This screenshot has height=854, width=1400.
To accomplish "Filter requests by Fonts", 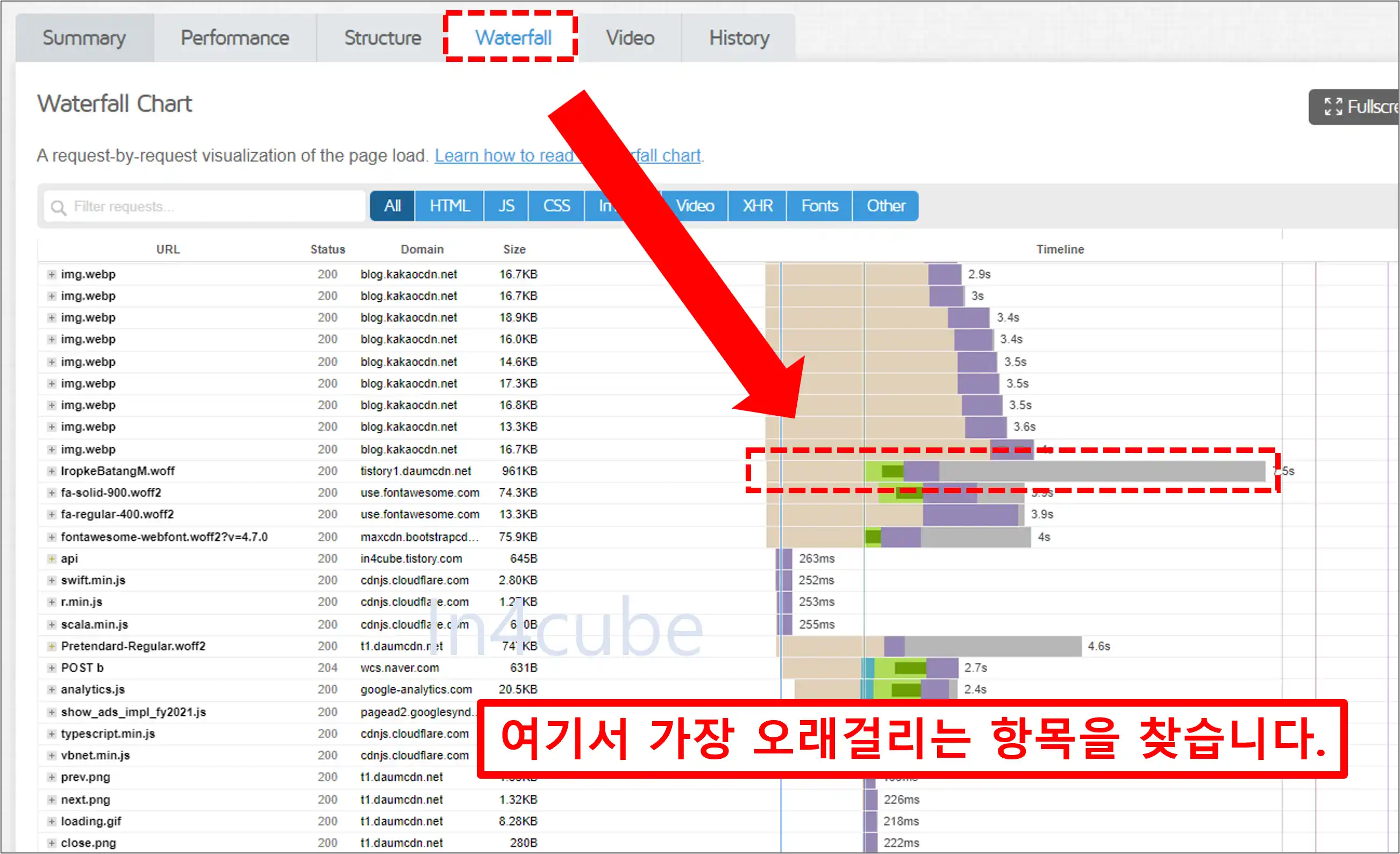I will [x=819, y=205].
